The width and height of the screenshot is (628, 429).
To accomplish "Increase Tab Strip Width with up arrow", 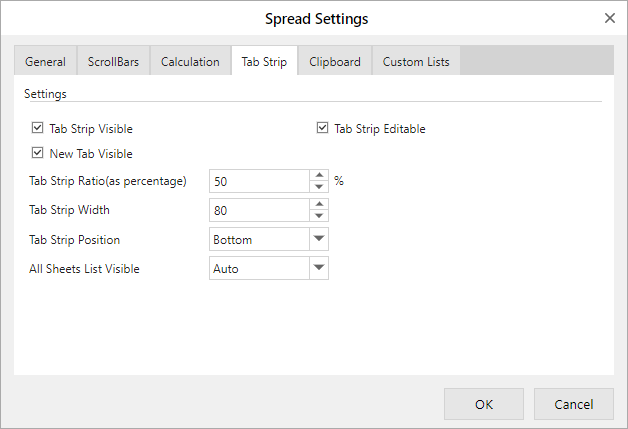I will pos(319,204).
